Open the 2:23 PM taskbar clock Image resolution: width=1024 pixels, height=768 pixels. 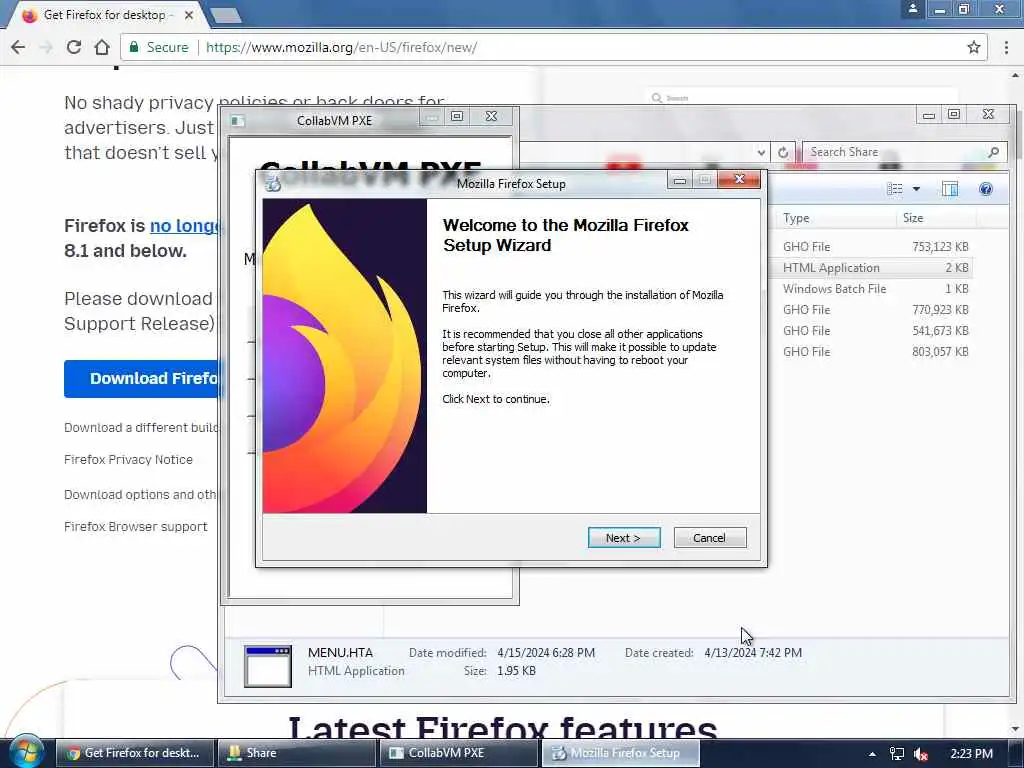[971, 754]
